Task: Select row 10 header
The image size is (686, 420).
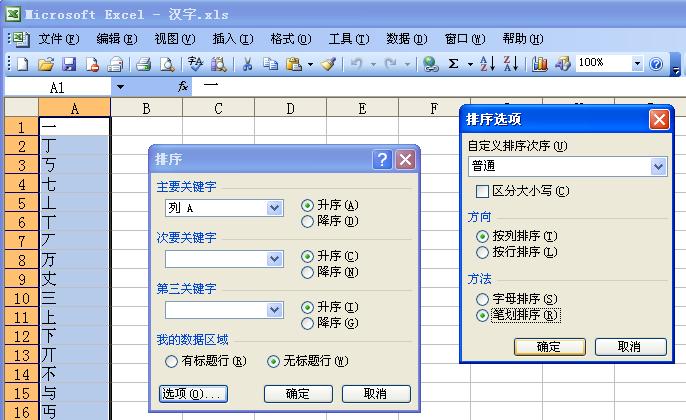Action: point(21,298)
